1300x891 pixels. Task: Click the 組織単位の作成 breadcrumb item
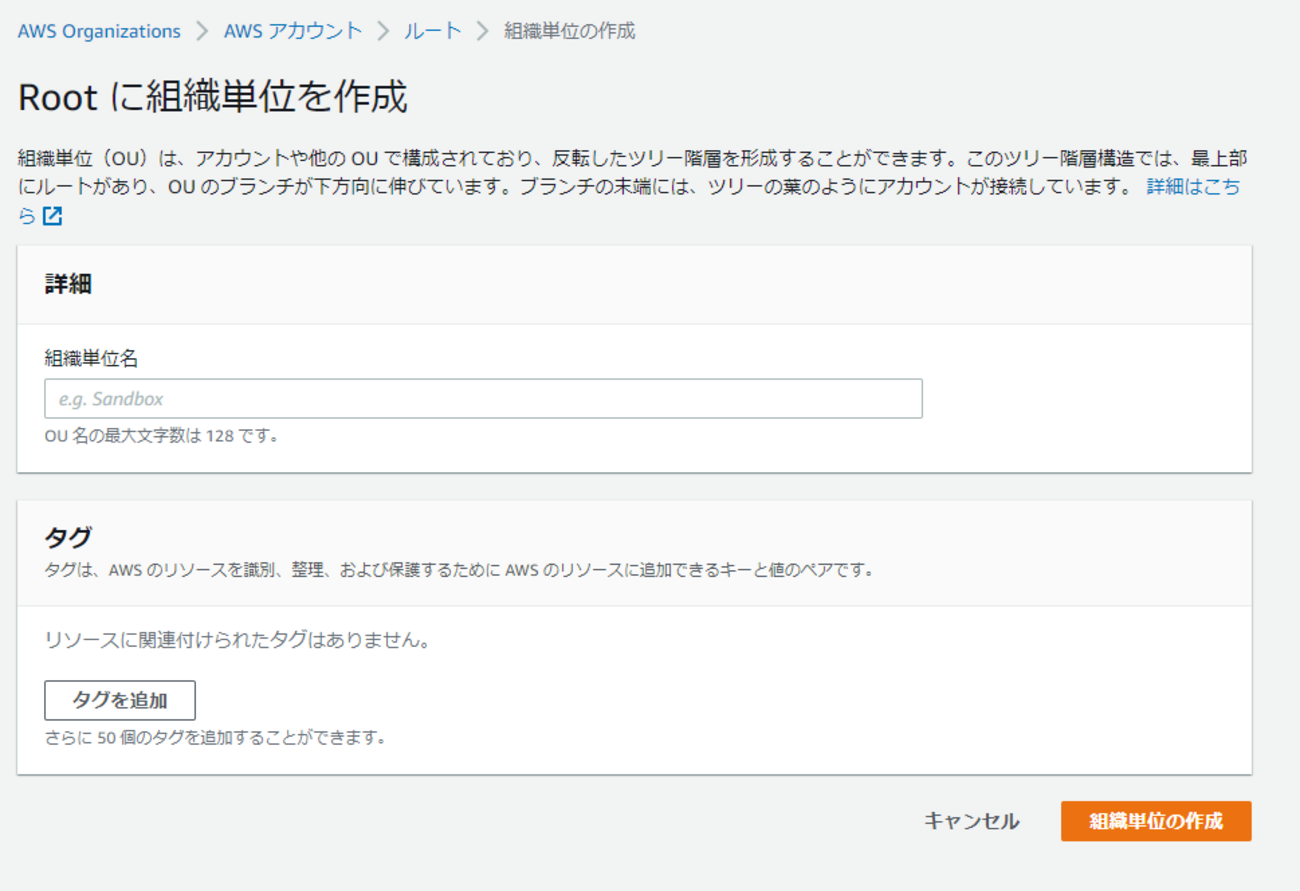pyautogui.click(x=569, y=31)
